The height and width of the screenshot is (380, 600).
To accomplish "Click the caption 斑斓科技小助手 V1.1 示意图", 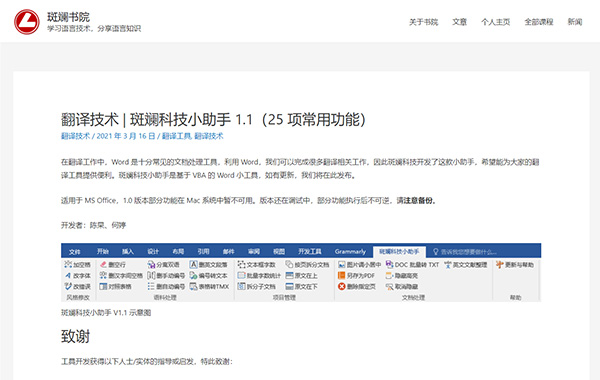I will [106, 313].
